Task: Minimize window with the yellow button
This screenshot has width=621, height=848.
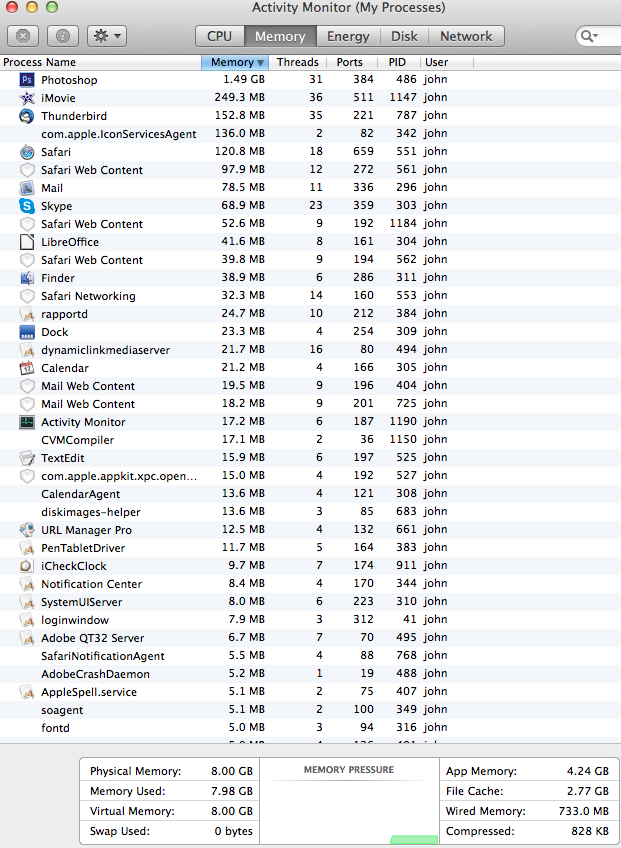Action: 32,8
